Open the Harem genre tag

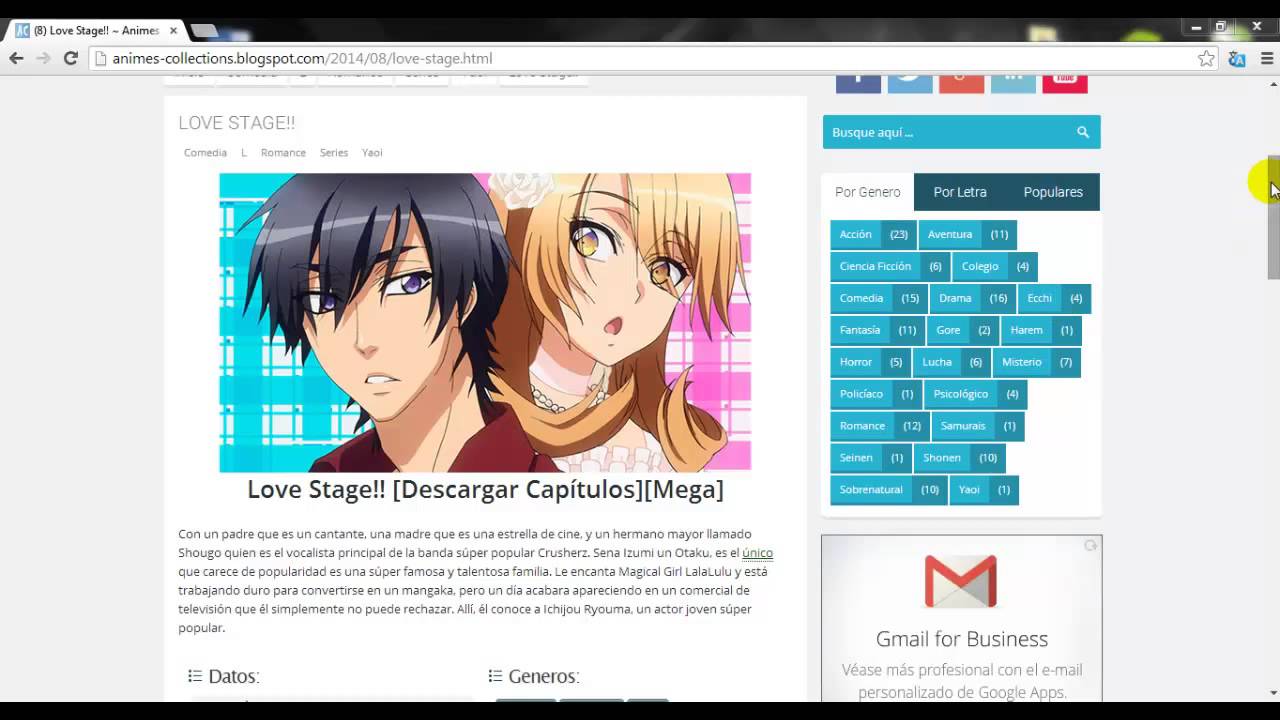pyautogui.click(x=1041, y=330)
